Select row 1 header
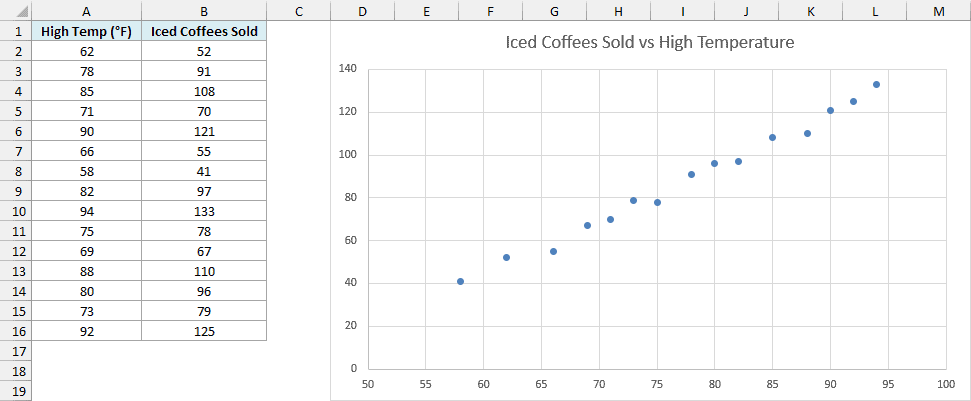The height and width of the screenshot is (401, 971). click(x=15, y=32)
